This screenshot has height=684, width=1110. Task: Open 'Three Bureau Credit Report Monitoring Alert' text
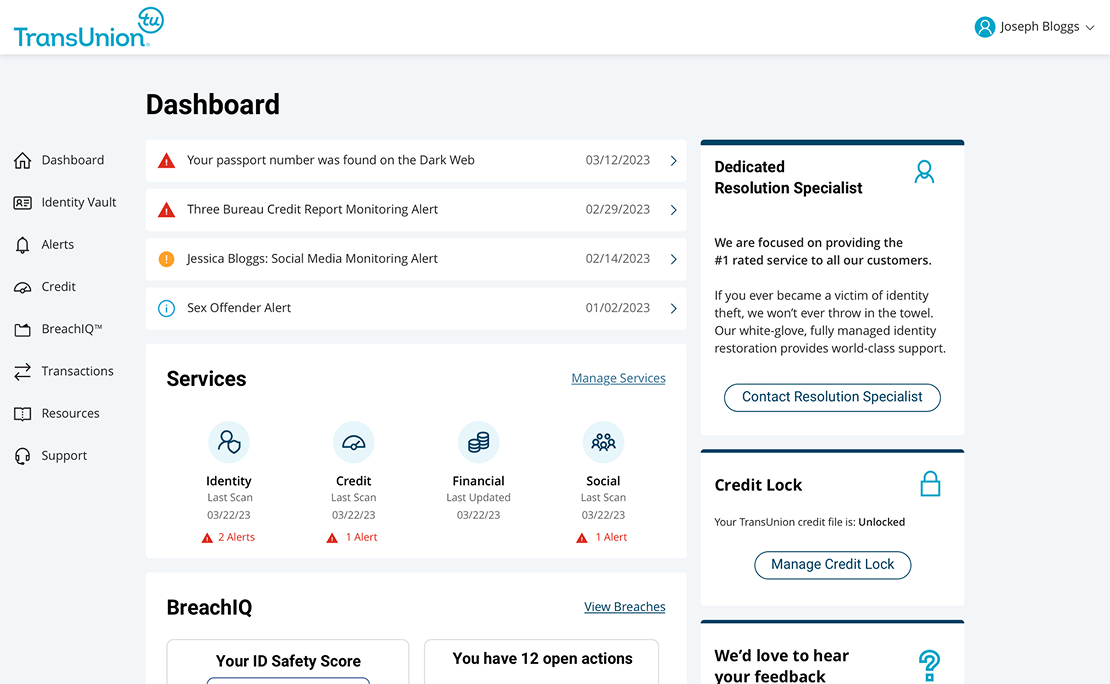click(x=312, y=210)
